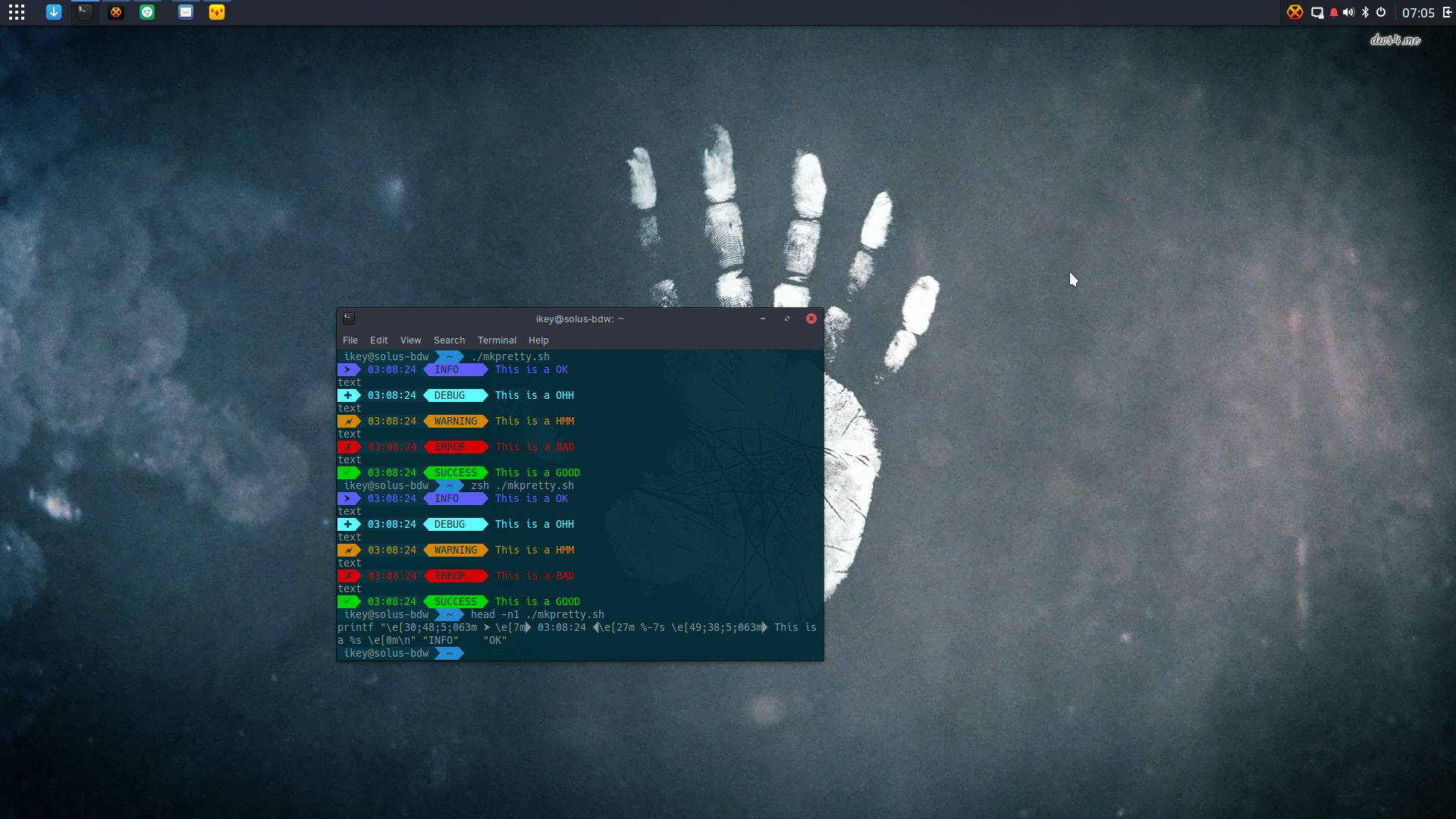Click the 'zsh ./mkpretty.sh' command text

522,486
